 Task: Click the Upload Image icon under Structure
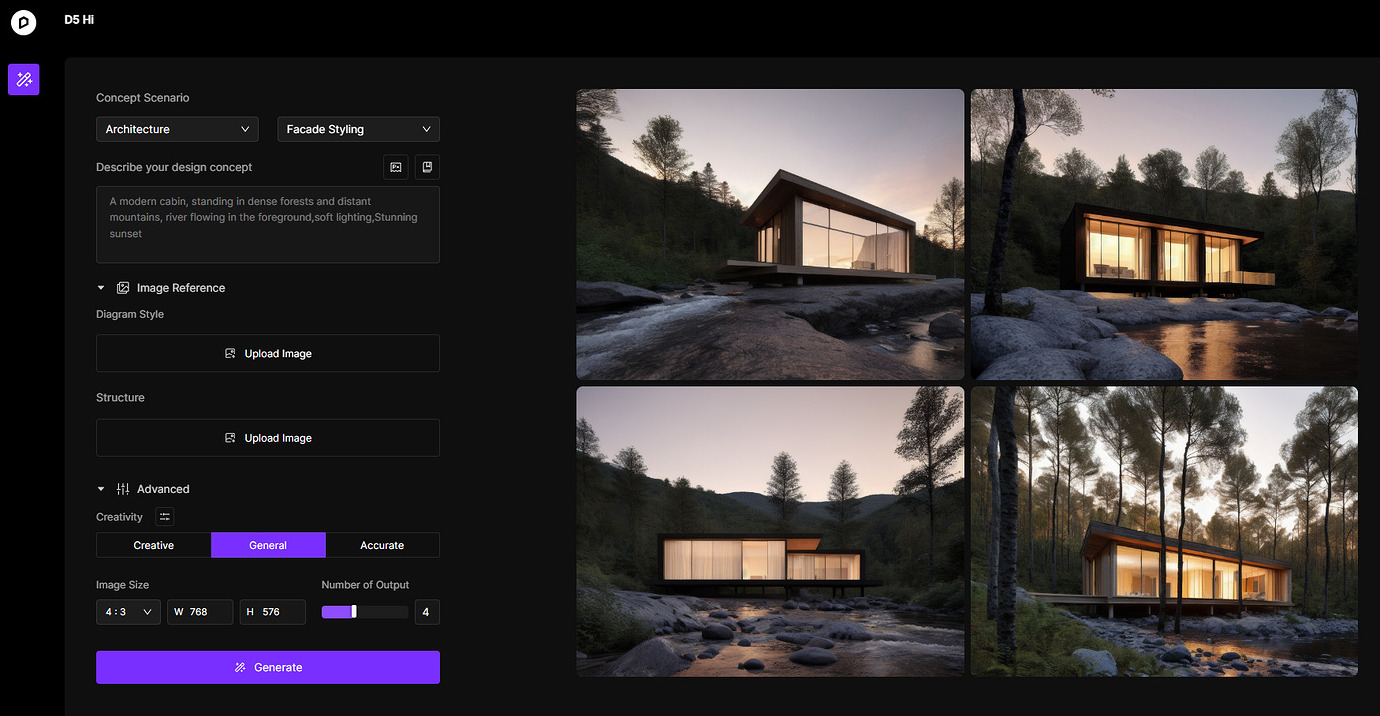pos(232,437)
